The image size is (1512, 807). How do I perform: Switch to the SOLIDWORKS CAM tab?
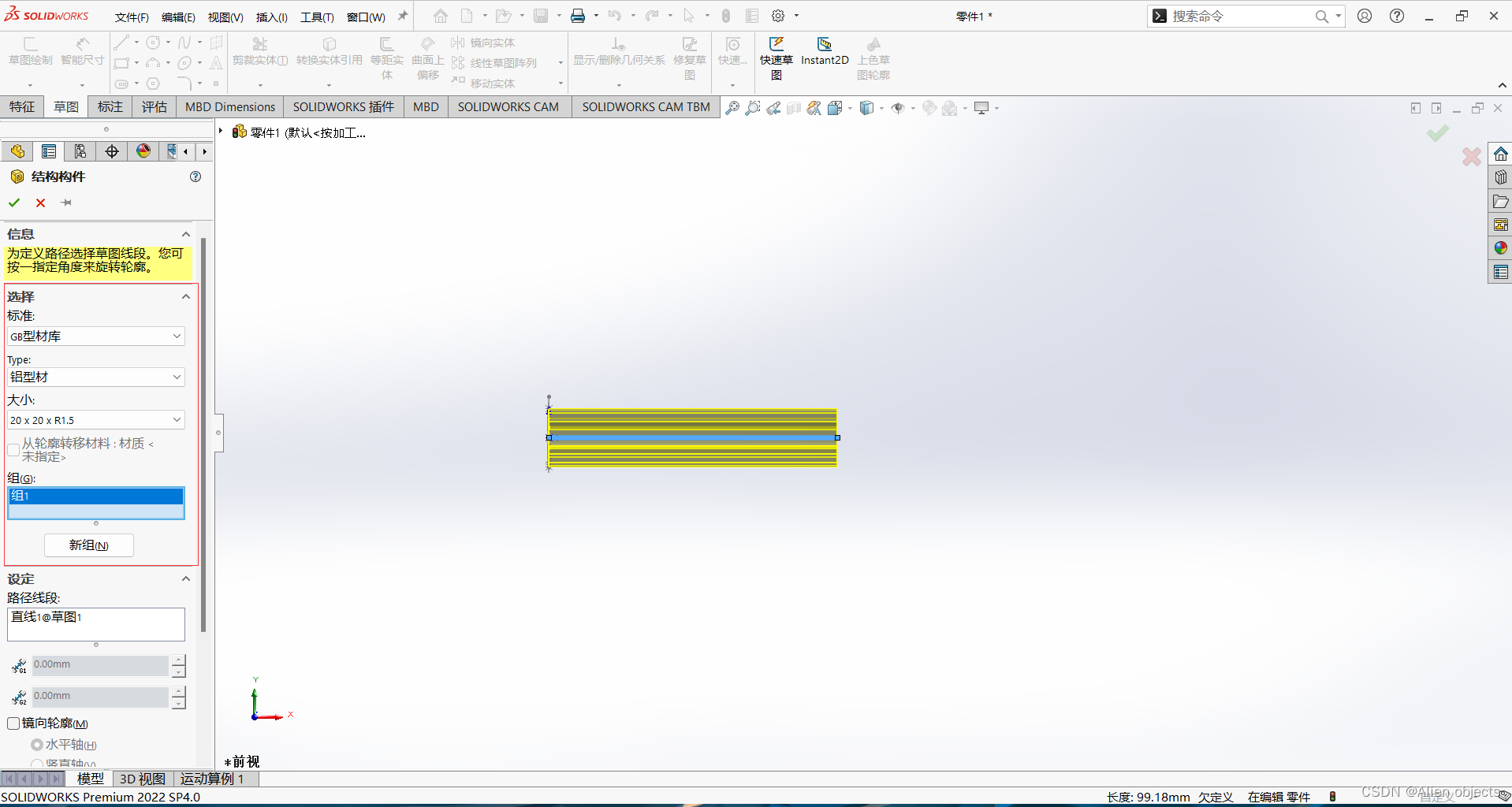click(508, 106)
